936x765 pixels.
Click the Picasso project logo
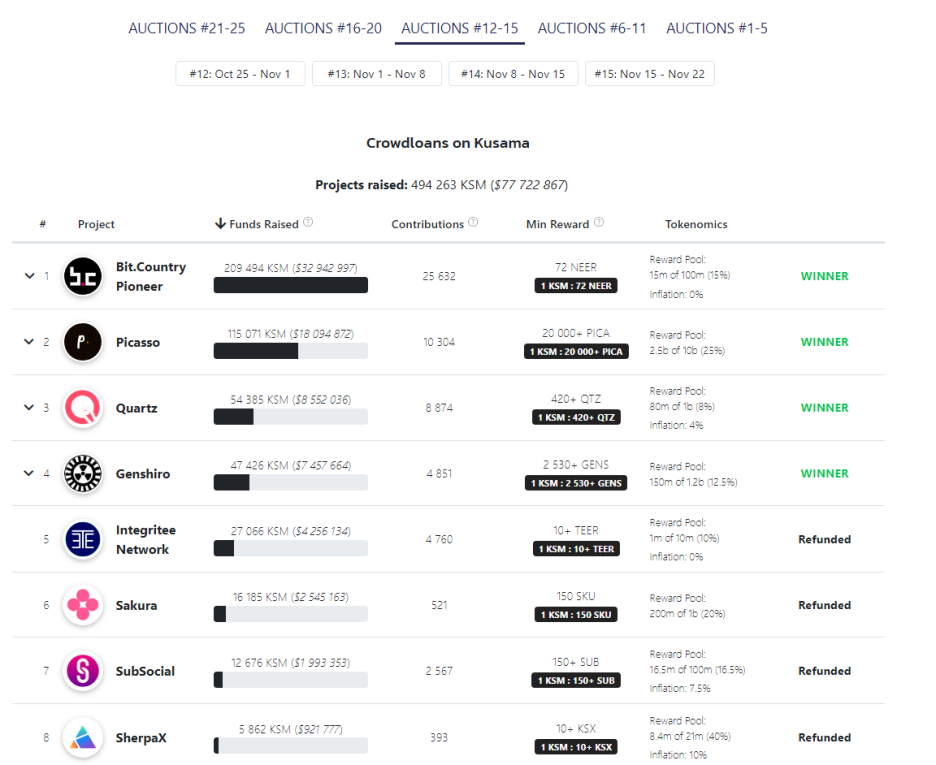[82, 342]
